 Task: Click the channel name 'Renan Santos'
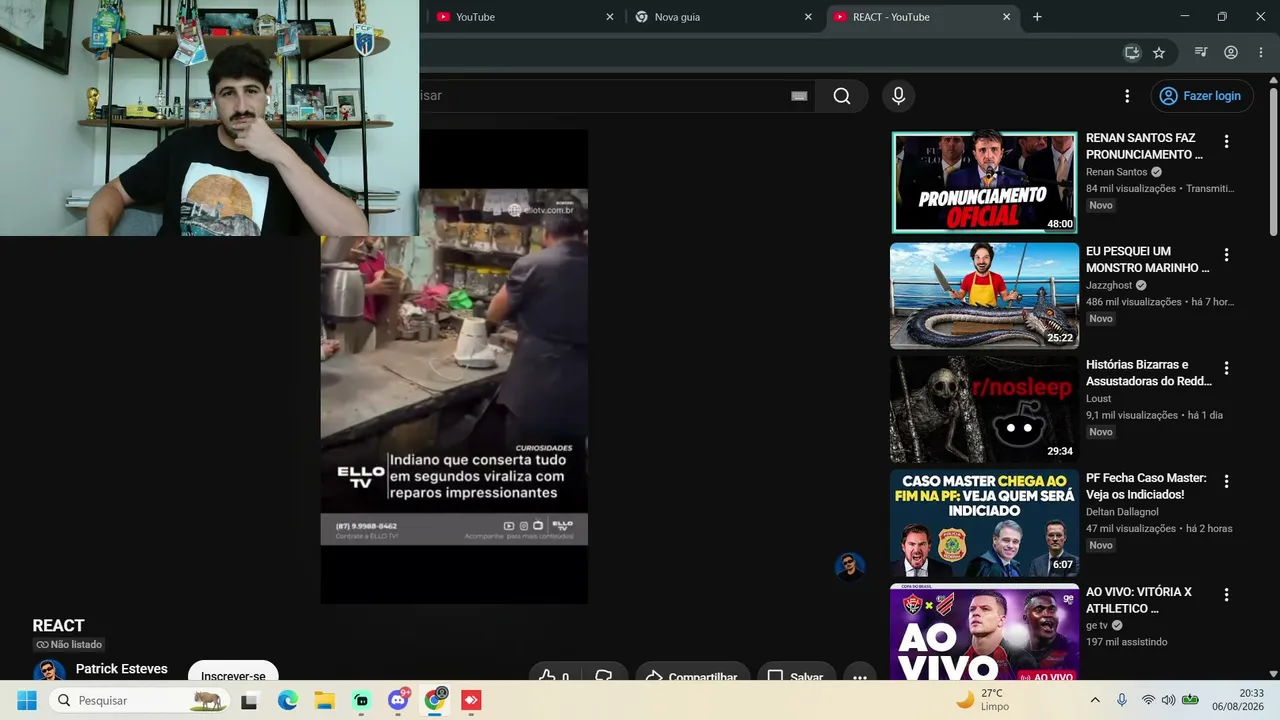pyautogui.click(x=1117, y=172)
